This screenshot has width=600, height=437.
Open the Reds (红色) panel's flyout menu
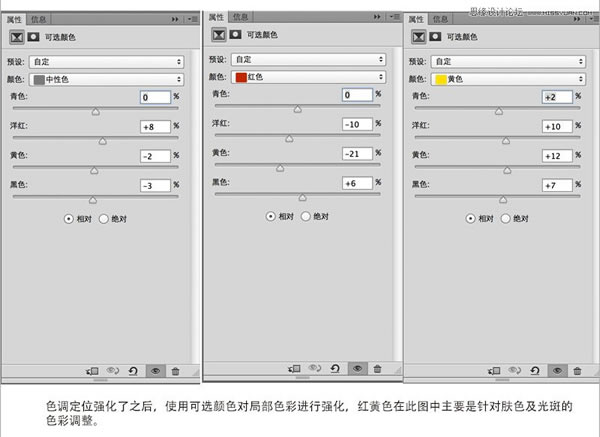pyautogui.click(x=395, y=17)
